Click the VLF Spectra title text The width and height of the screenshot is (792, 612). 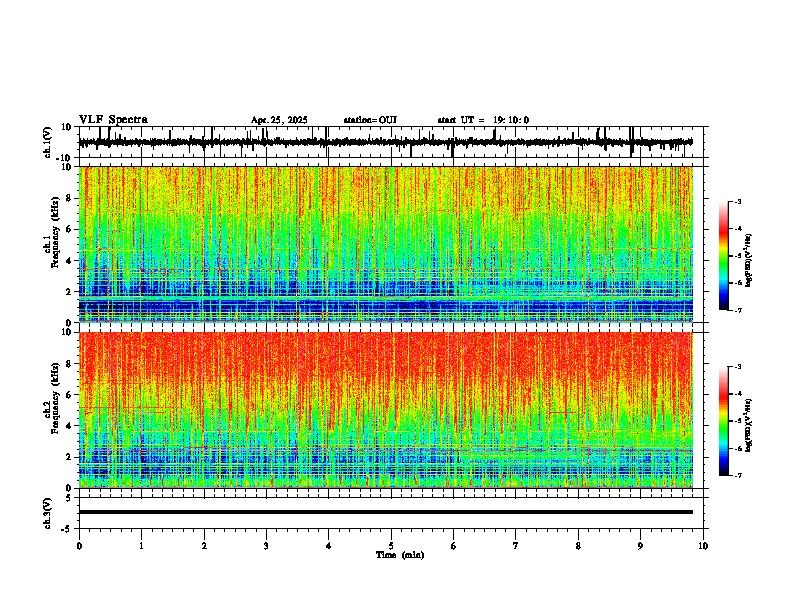coord(113,120)
